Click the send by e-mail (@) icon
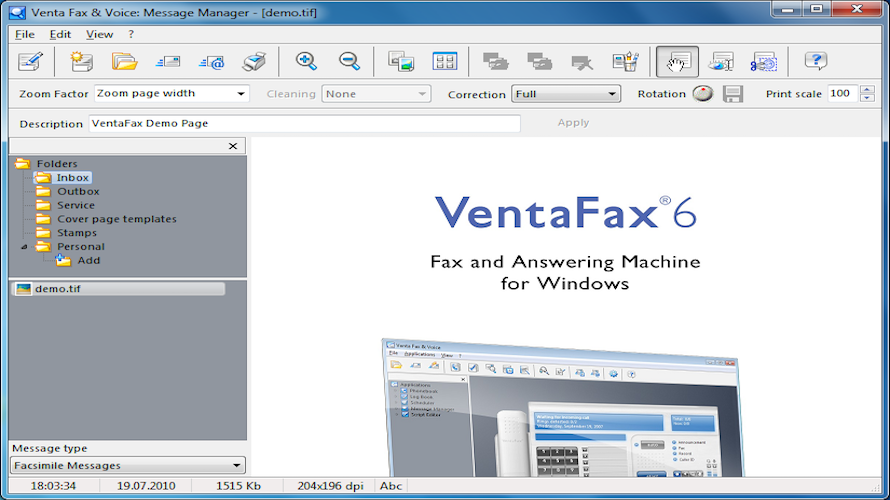 211,61
